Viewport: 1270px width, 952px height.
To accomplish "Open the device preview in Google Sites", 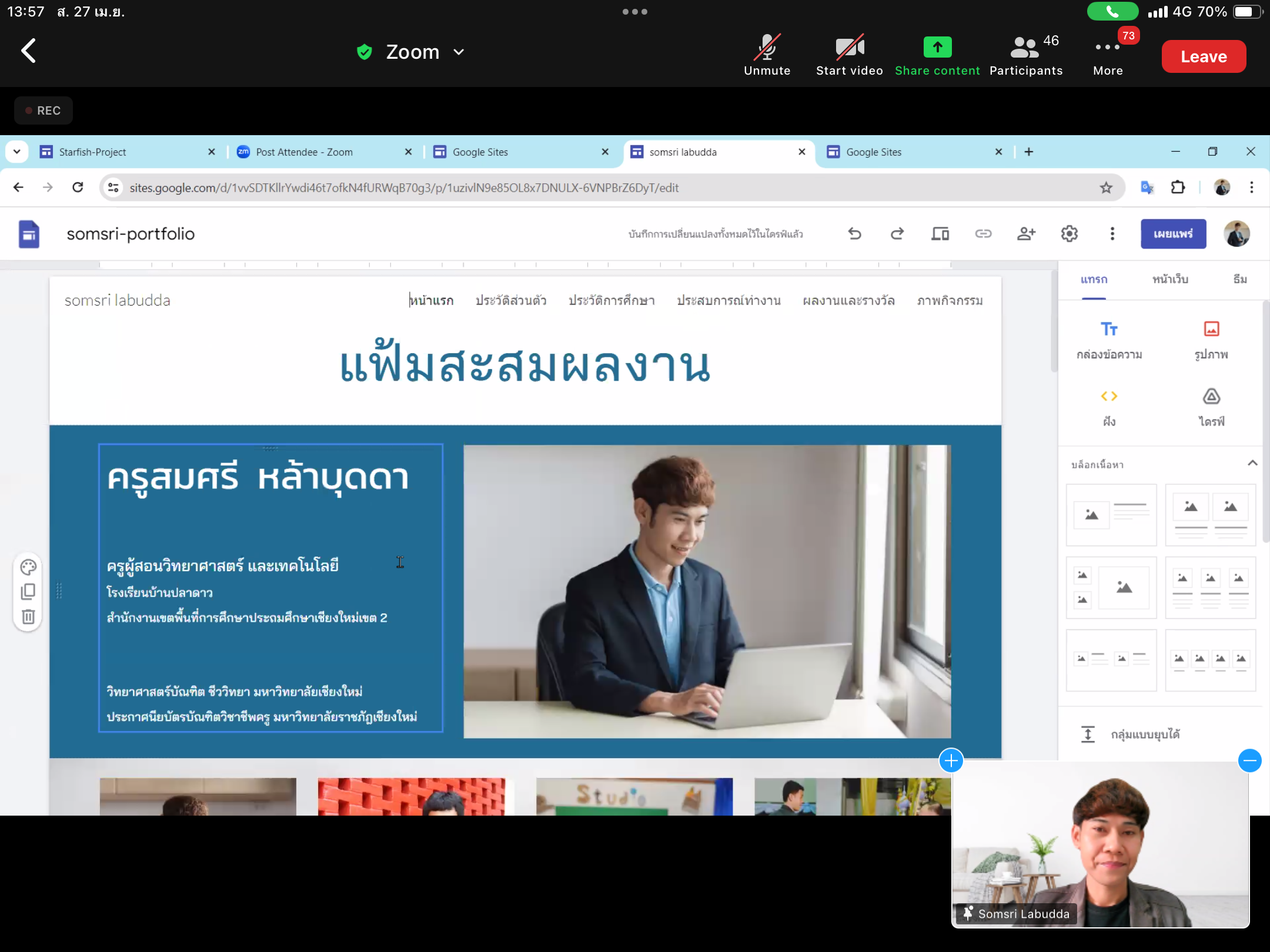I will [x=940, y=233].
